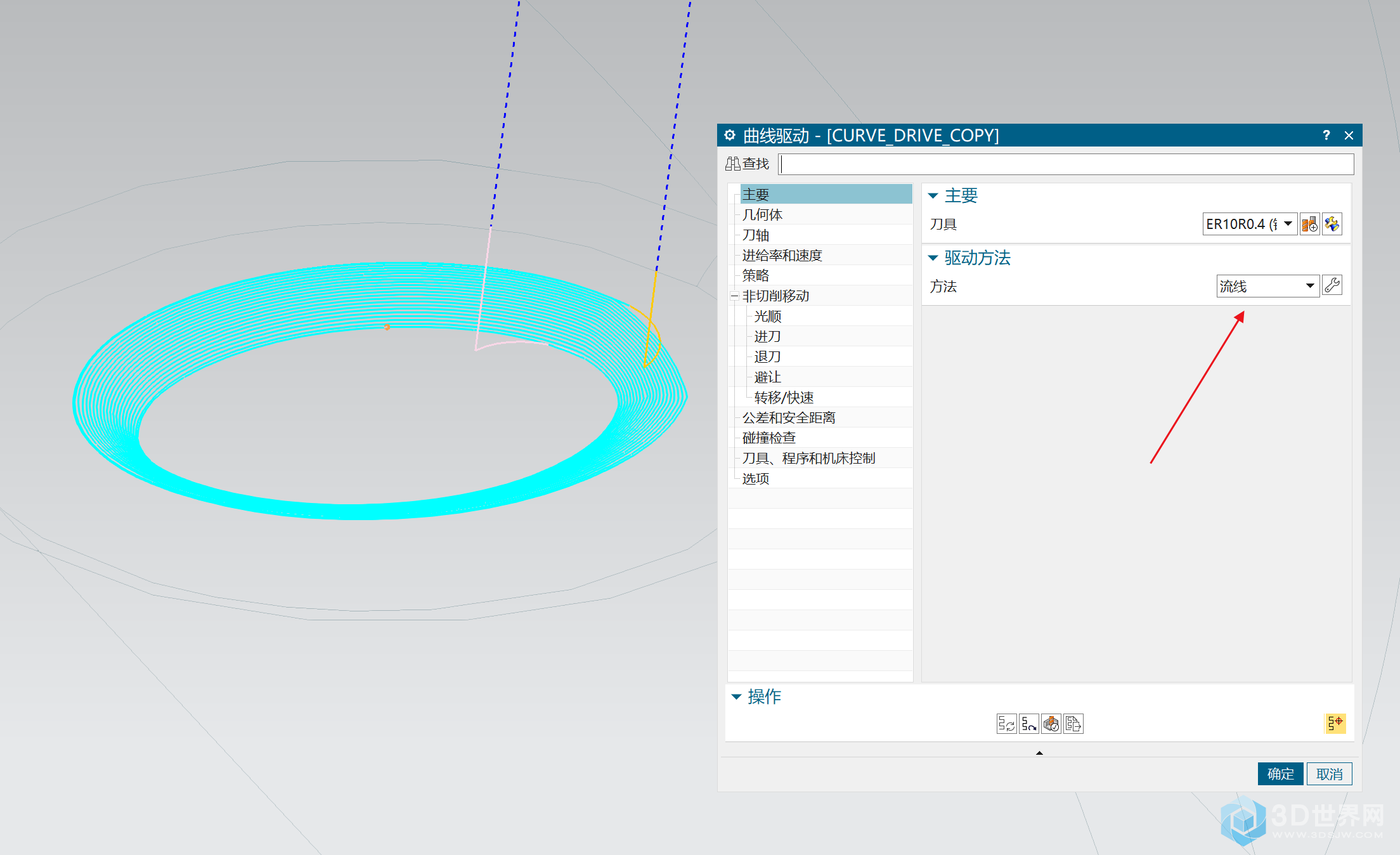Click the 查找 binoculars search icon
The image size is (1400, 855).
pyautogui.click(x=732, y=164)
